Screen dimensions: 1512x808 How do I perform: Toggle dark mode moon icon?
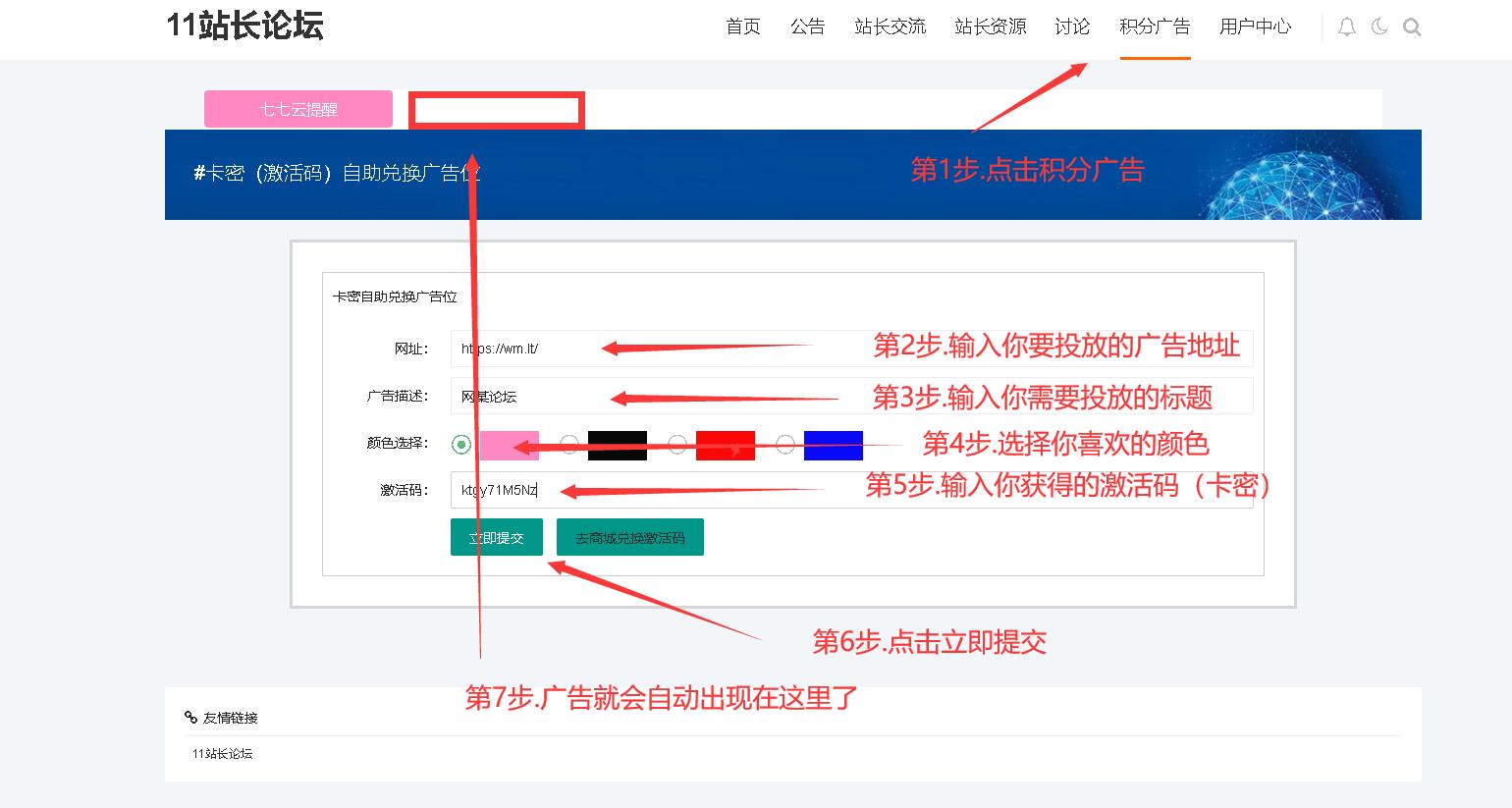coord(1379,27)
